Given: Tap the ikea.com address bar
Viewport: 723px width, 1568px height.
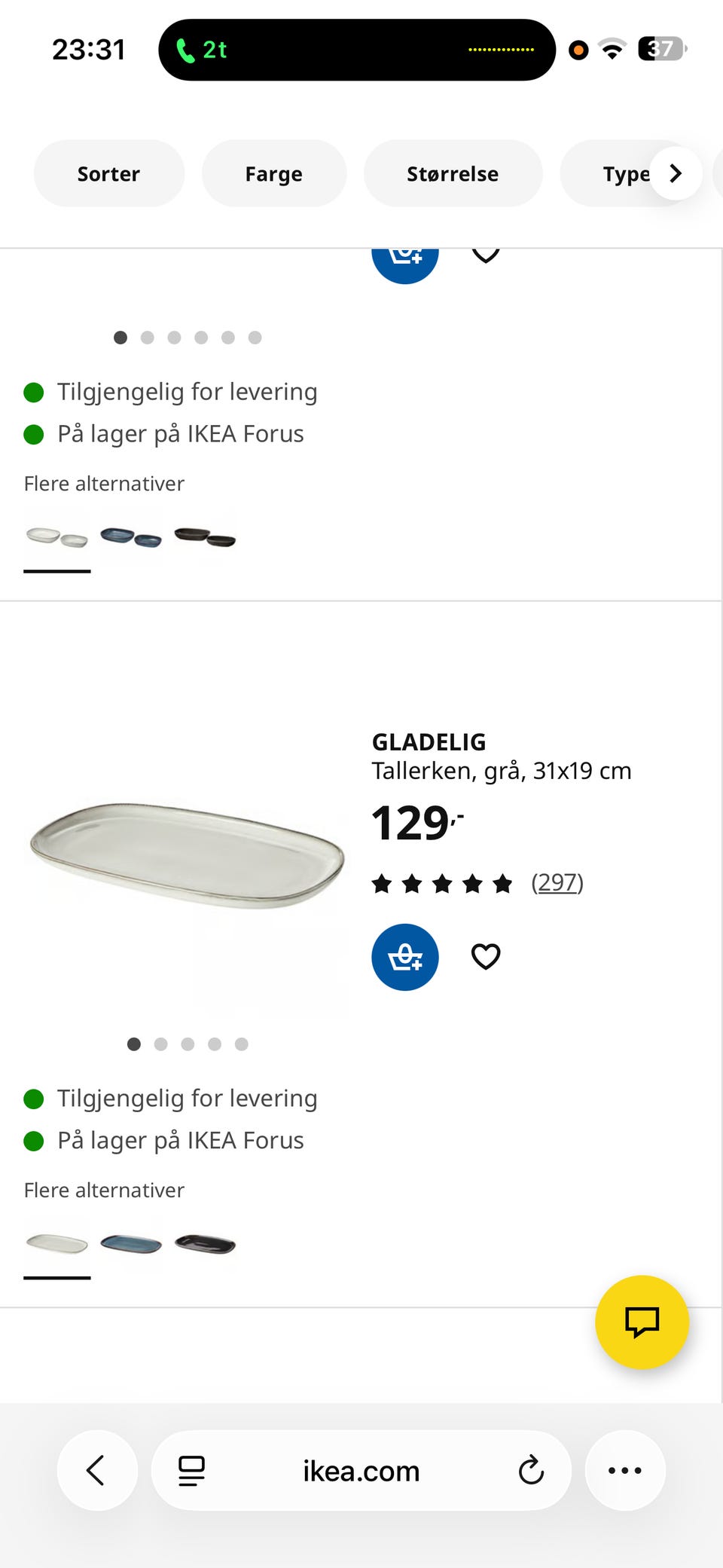Looking at the screenshot, I should coord(361,1470).
